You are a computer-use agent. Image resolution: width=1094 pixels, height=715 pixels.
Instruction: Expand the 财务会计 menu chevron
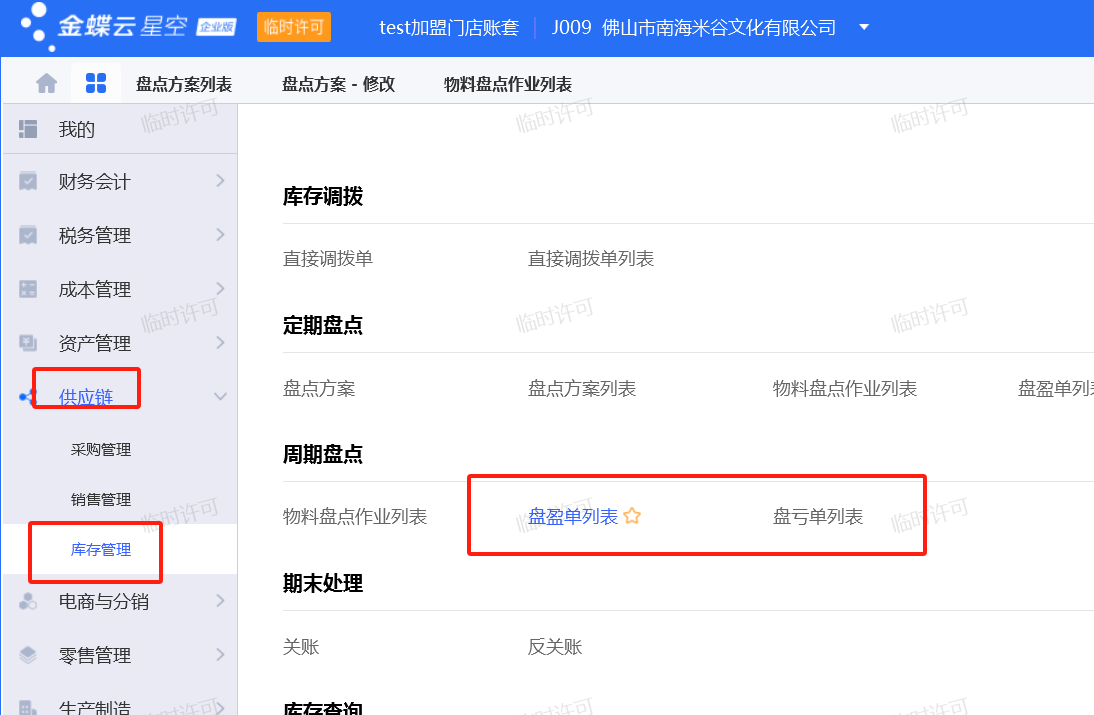pos(221,181)
